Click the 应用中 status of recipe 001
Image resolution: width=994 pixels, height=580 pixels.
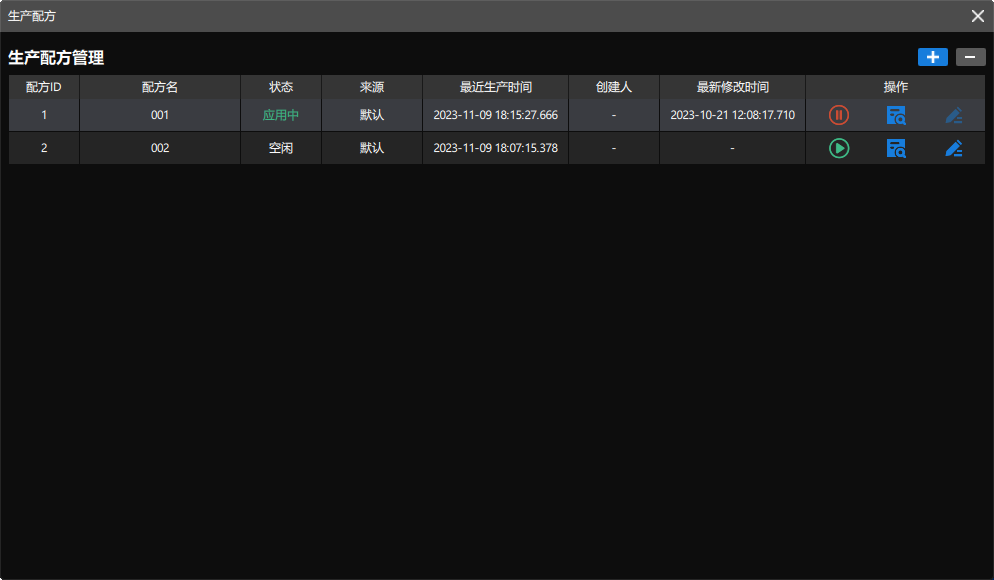(281, 114)
